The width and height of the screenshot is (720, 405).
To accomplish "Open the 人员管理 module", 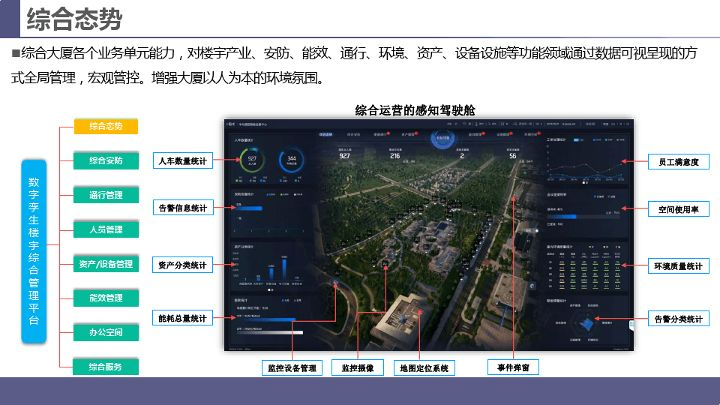I will coord(106,229).
